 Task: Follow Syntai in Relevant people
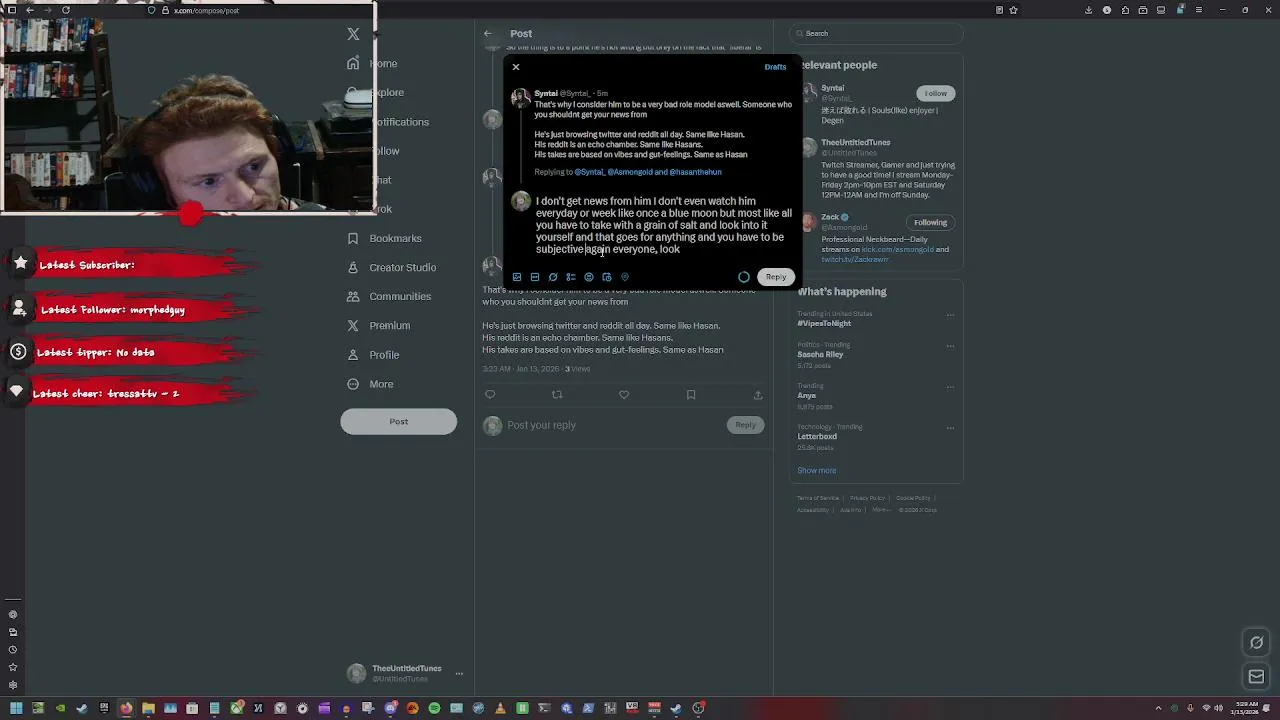pyautogui.click(x=935, y=93)
